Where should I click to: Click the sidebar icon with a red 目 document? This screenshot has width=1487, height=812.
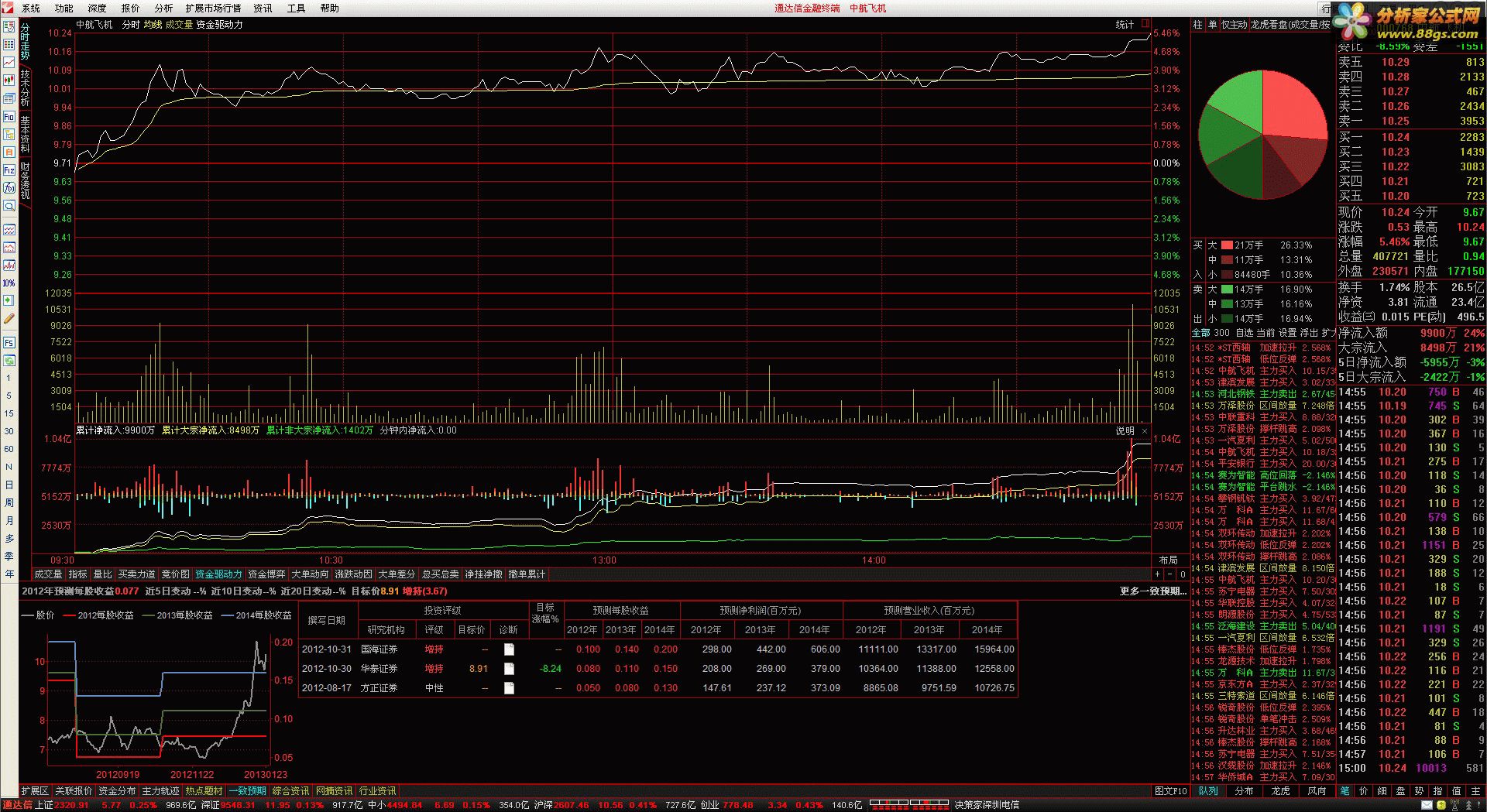tap(9, 152)
